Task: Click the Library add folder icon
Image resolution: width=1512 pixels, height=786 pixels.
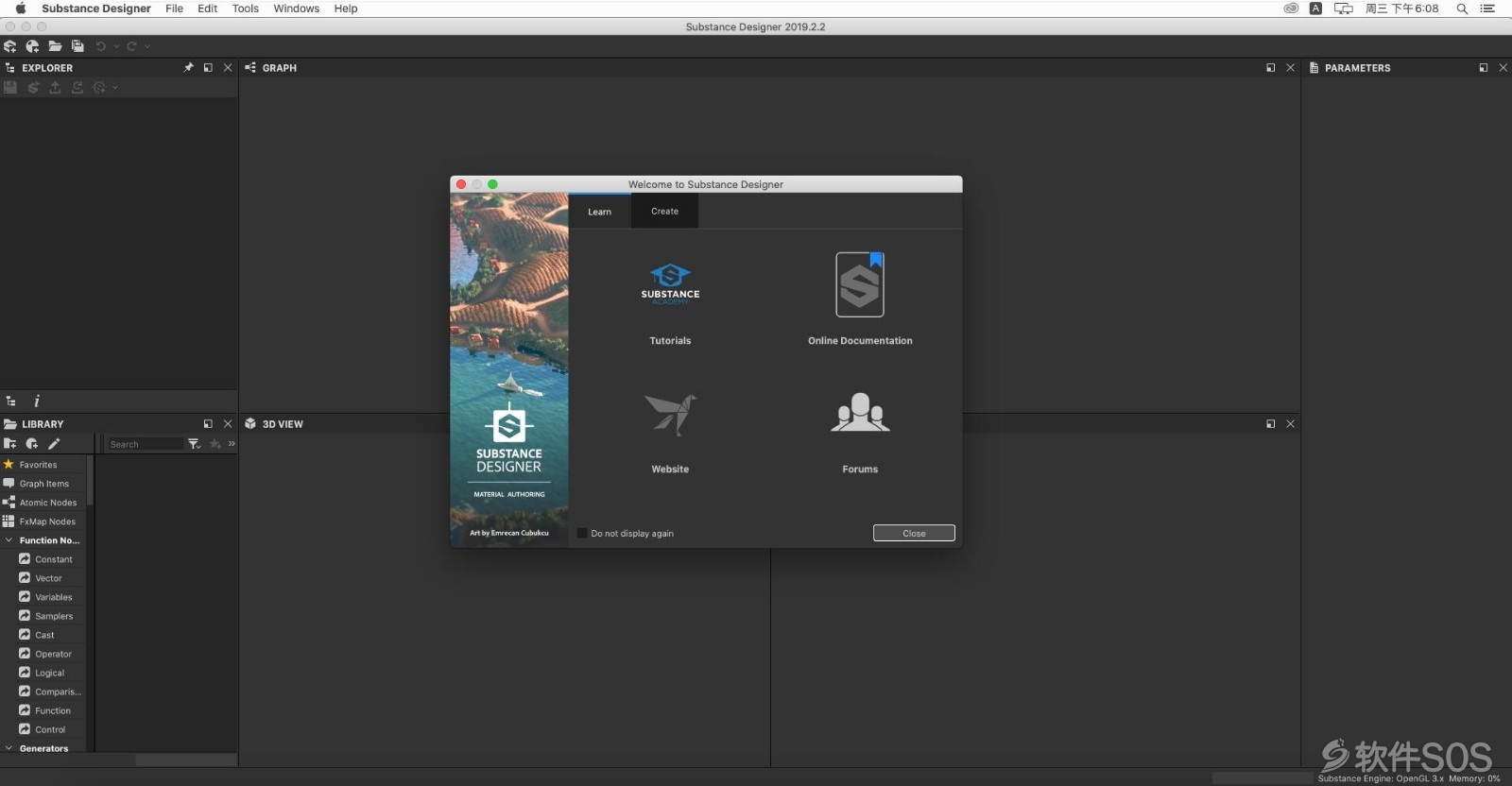Action: pyautogui.click(x=10, y=444)
